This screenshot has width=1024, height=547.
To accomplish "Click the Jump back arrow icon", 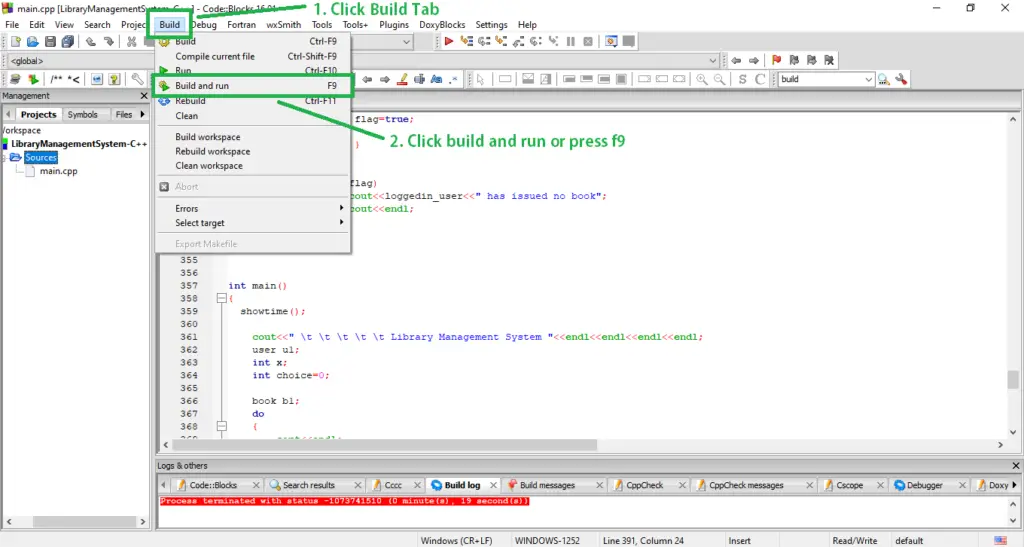I will 737,60.
